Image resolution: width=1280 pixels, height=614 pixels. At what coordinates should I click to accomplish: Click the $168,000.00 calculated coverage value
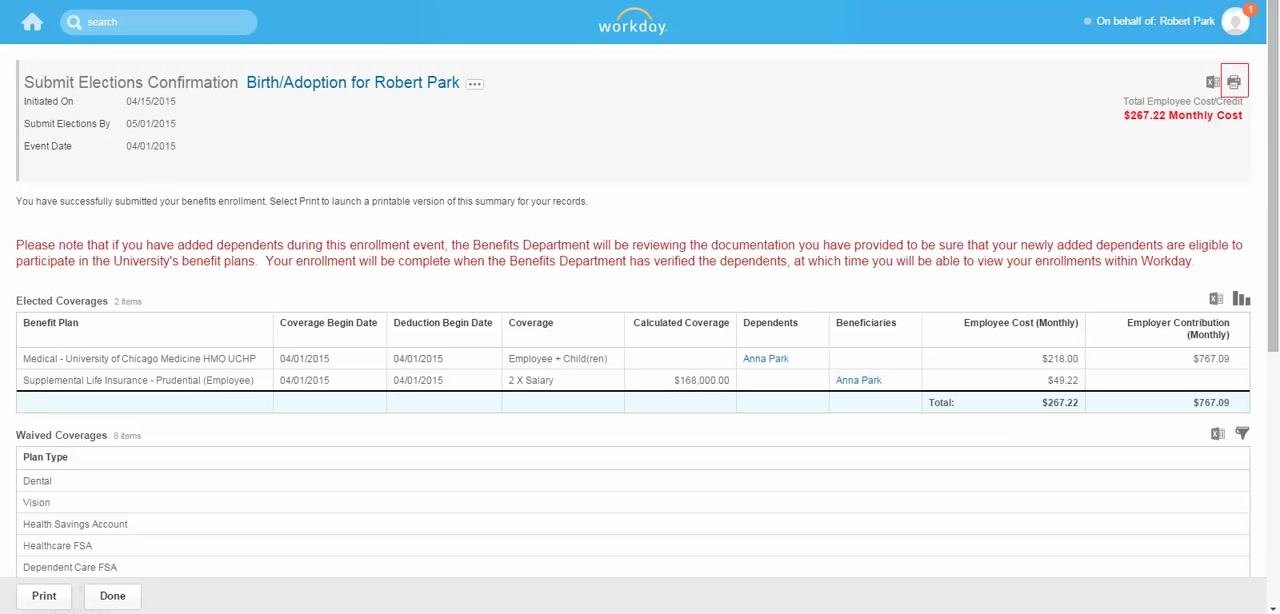[x=702, y=381]
